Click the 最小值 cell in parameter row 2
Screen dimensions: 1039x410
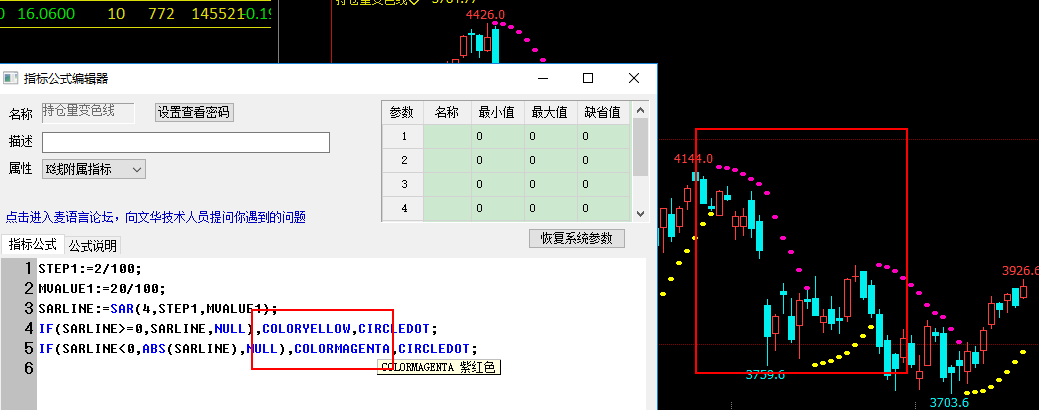(x=497, y=160)
